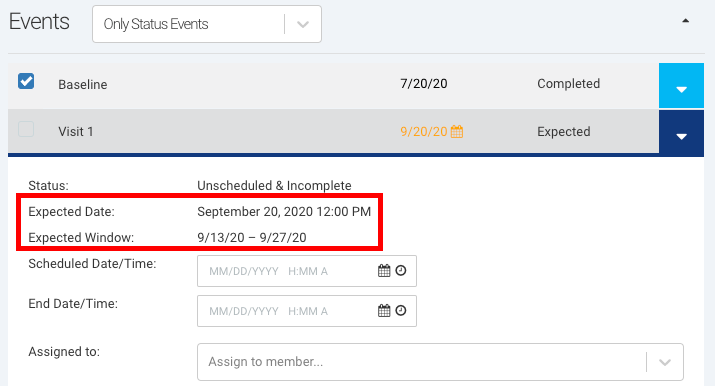Open calendar picker for Scheduled Date/Time
Image resolution: width=717 pixels, height=386 pixels.
[384, 271]
